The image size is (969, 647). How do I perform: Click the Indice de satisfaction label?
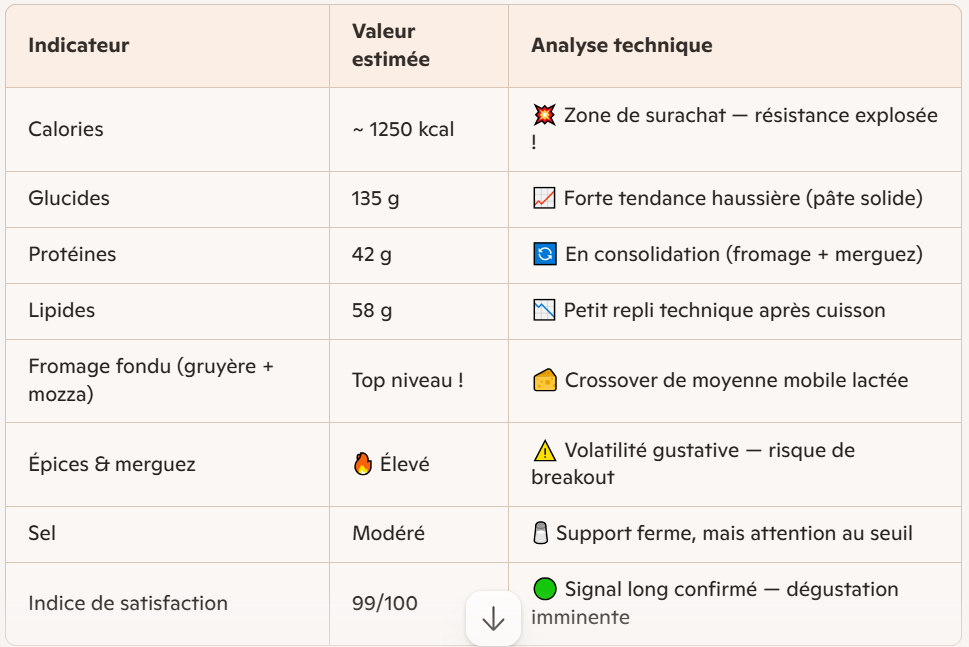tap(127, 603)
